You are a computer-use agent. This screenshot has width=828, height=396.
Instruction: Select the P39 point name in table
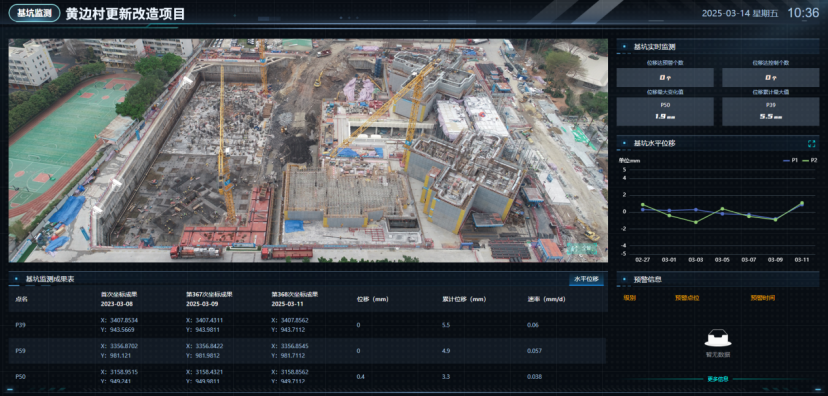21,325
